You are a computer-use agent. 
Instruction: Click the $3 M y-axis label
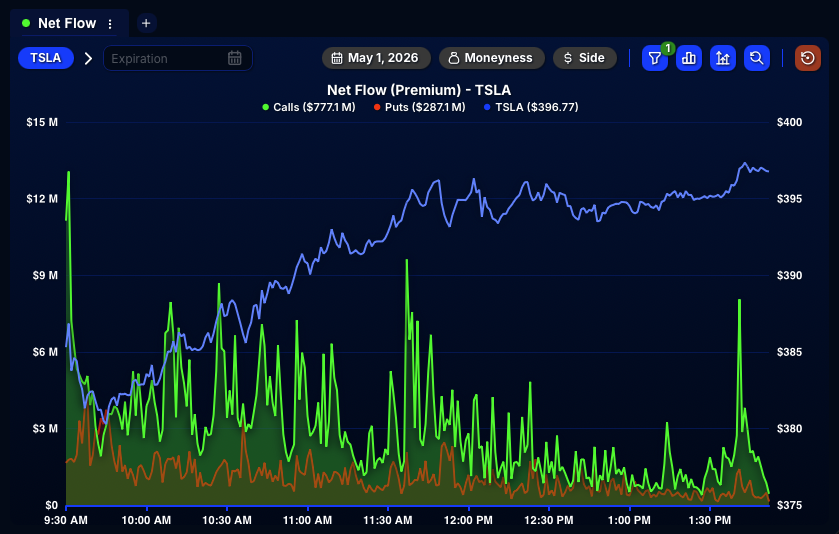[x=45, y=428]
